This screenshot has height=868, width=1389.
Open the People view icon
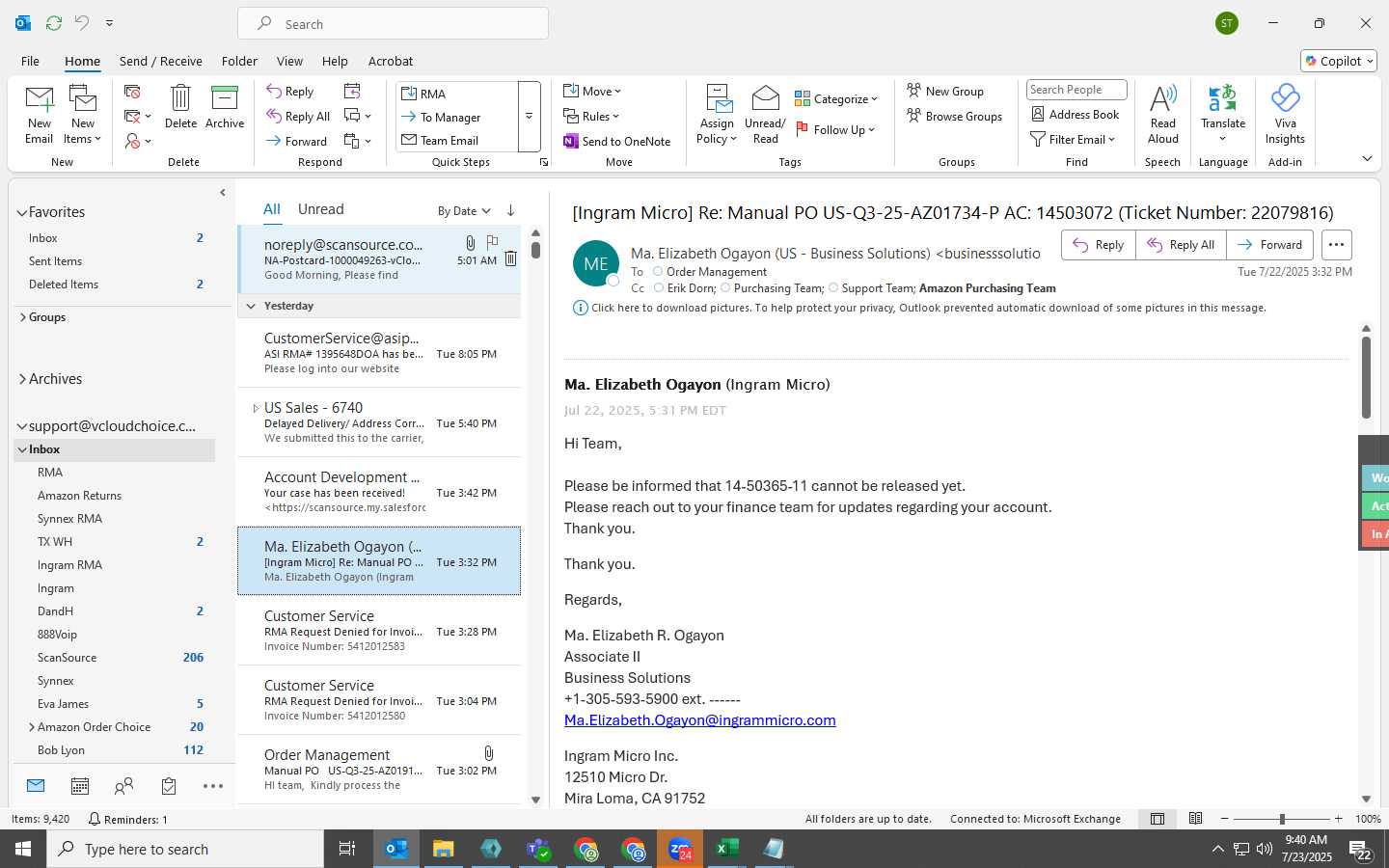(123, 786)
